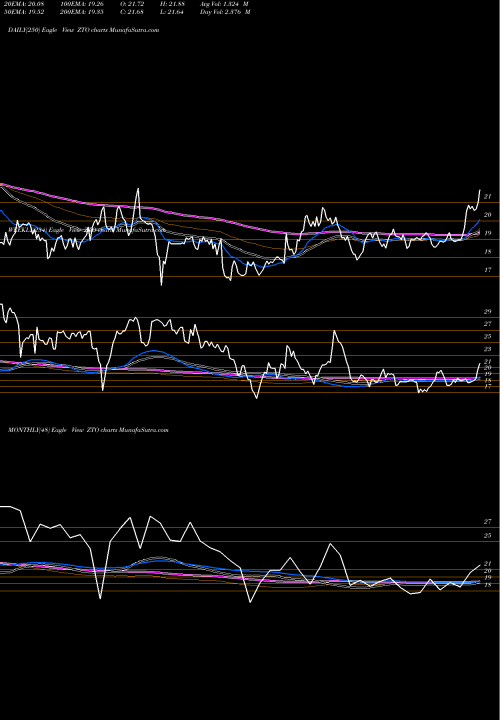The height and width of the screenshot is (720, 500).
Task: Click the 18 price label on daily chart
Action: point(488,252)
